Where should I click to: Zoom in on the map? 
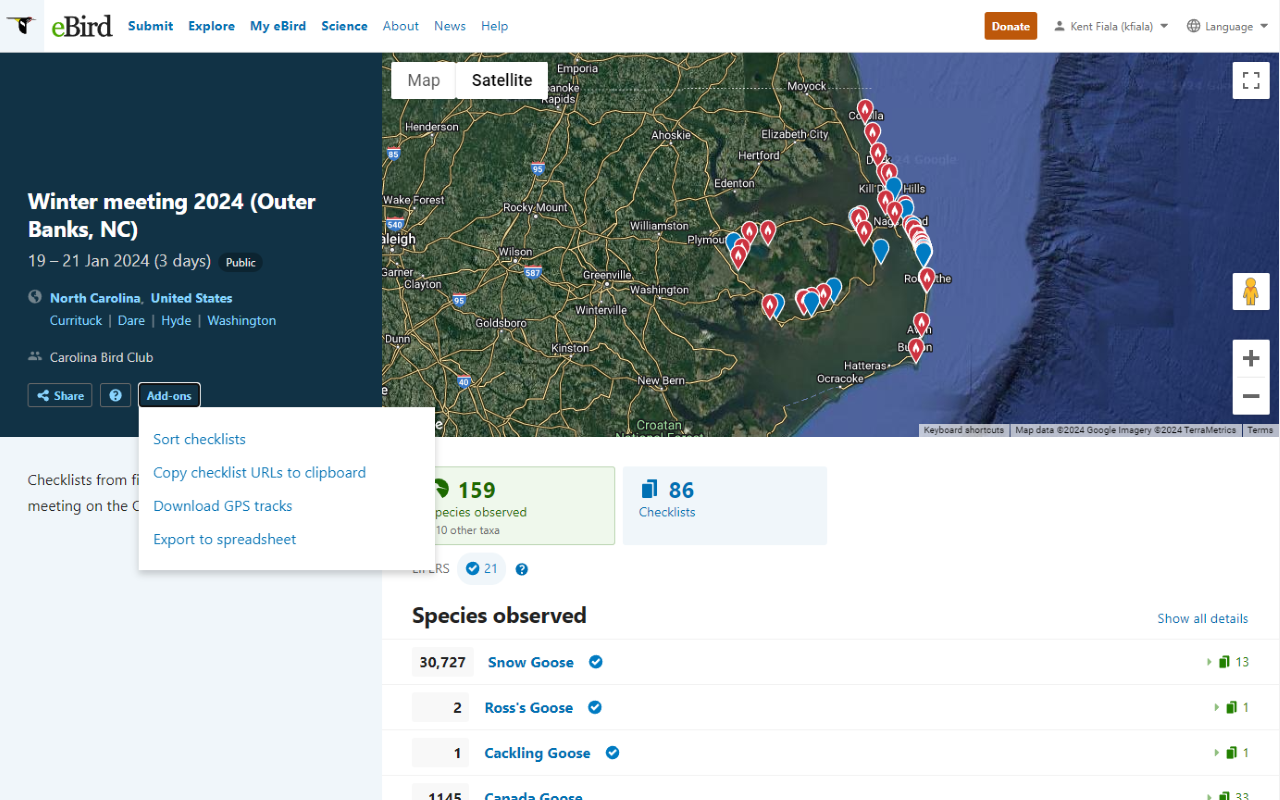[x=1250, y=358]
